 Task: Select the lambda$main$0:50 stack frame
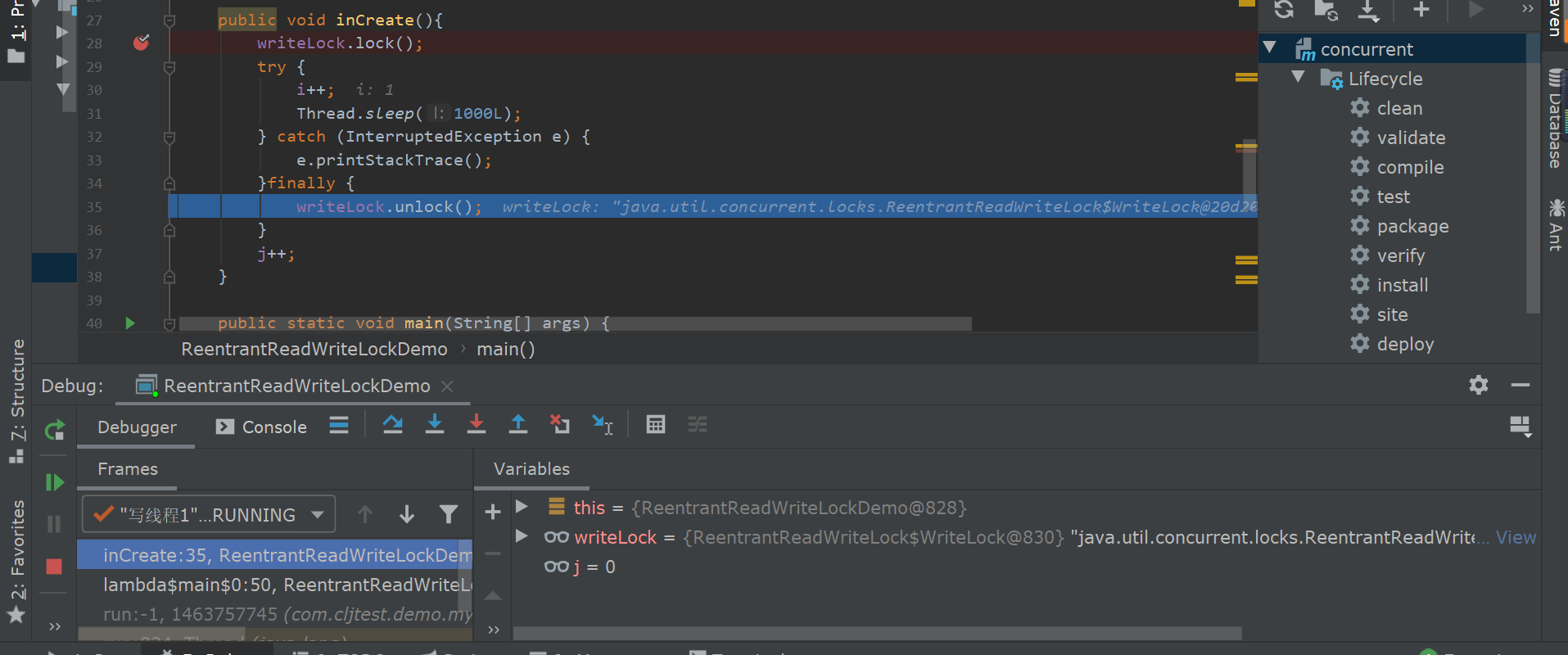click(x=274, y=584)
